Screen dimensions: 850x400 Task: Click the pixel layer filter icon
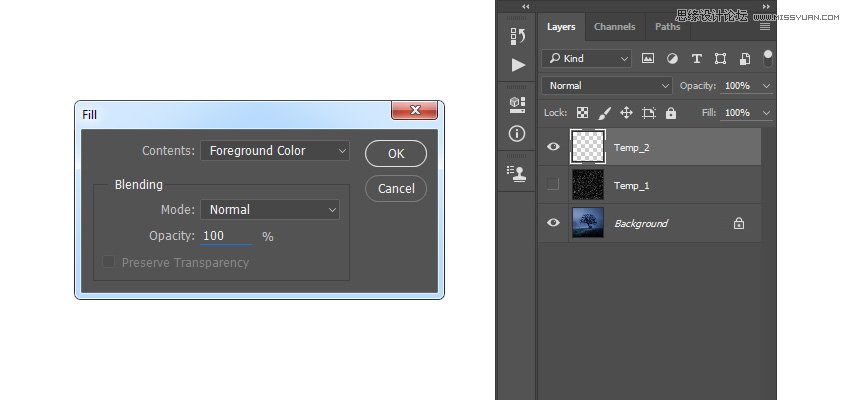tap(648, 59)
